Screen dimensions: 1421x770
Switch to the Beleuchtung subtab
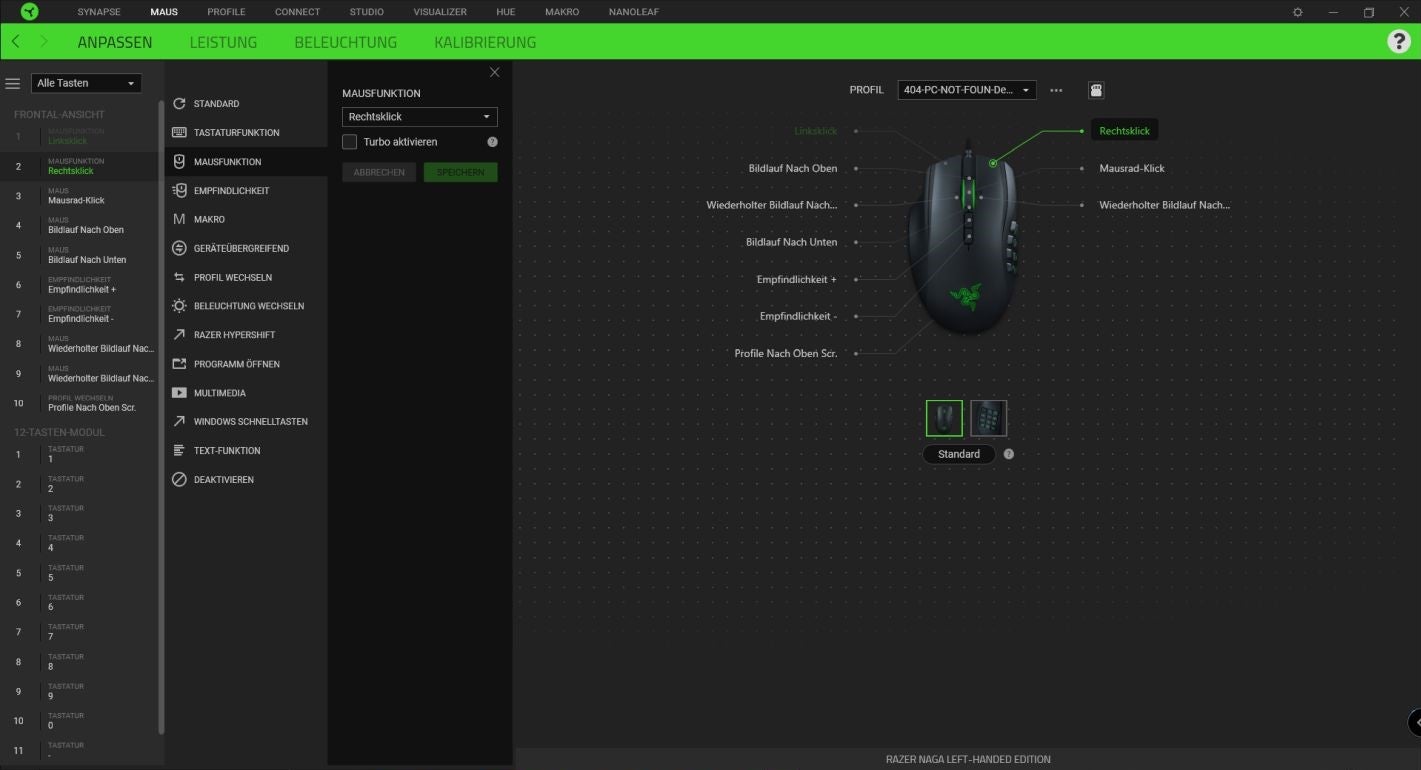click(345, 42)
